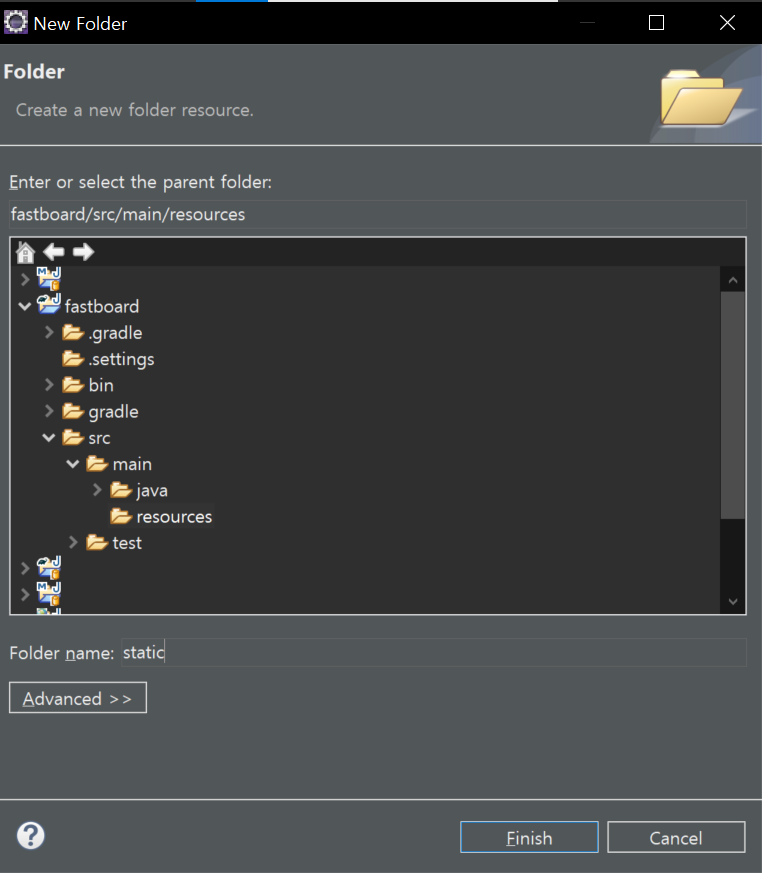This screenshot has width=762, height=873.
Task: Collapse the fastboard project node
Action: [x=24, y=306]
